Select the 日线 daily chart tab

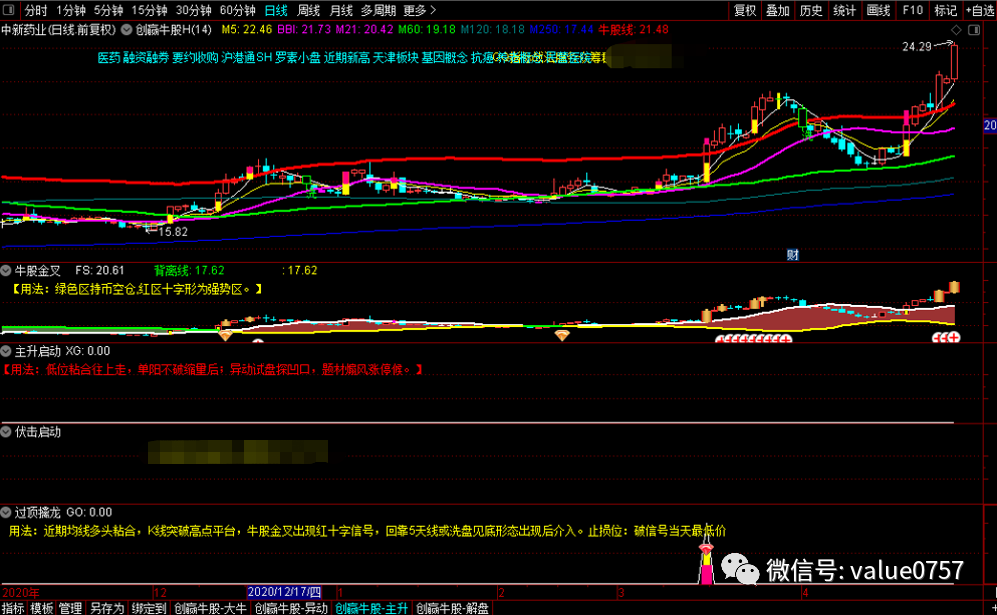[x=276, y=10]
